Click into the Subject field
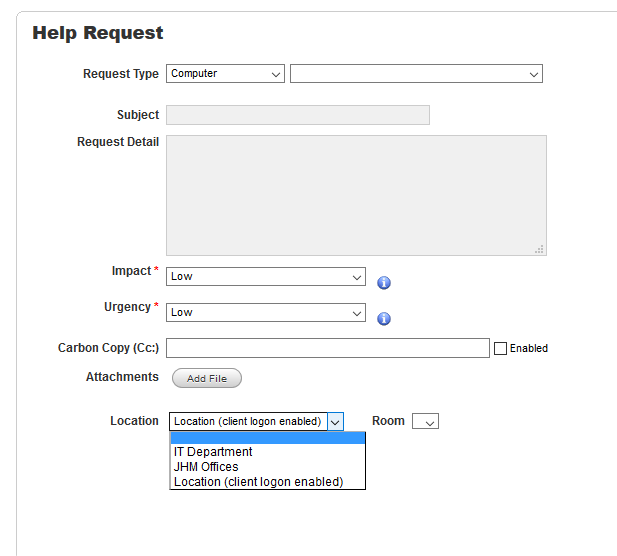 (297, 115)
